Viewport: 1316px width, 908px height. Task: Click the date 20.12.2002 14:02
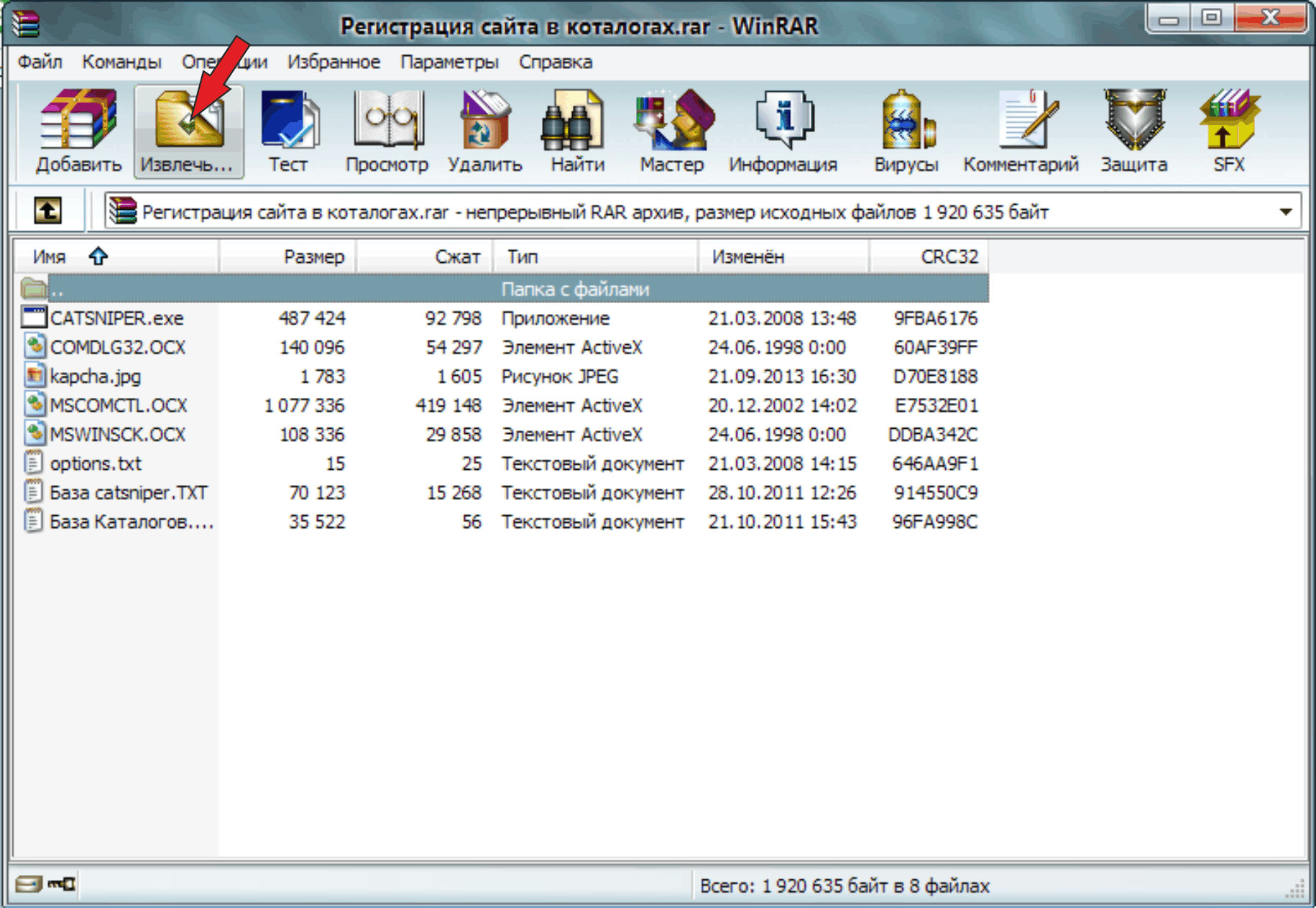782,405
